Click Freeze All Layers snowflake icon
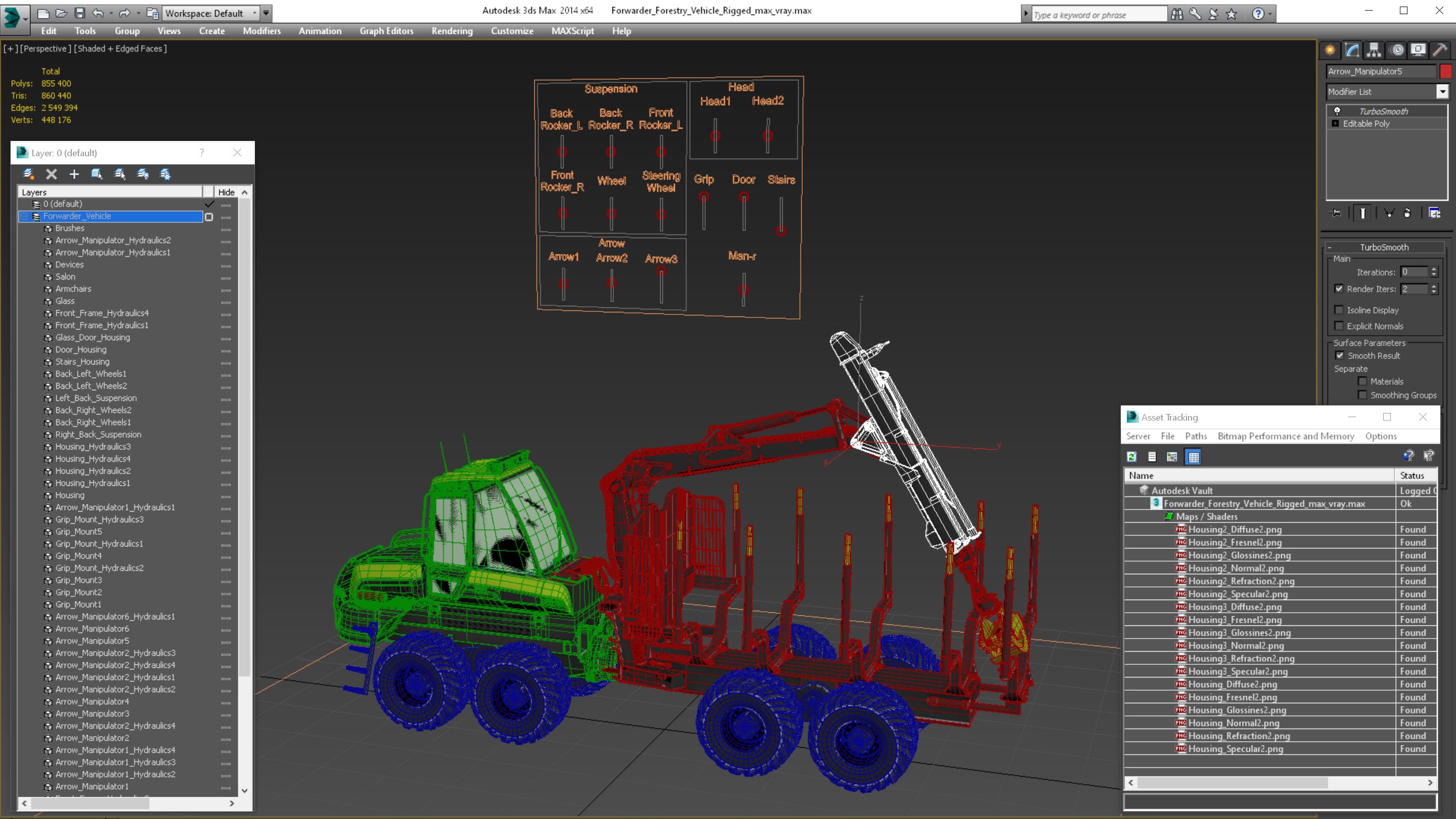The image size is (1456, 819). tap(165, 174)
